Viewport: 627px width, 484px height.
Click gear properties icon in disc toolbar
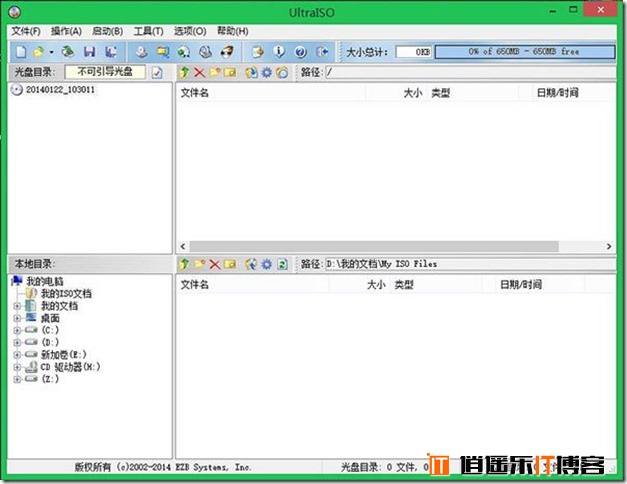click(x=267, y=72)
